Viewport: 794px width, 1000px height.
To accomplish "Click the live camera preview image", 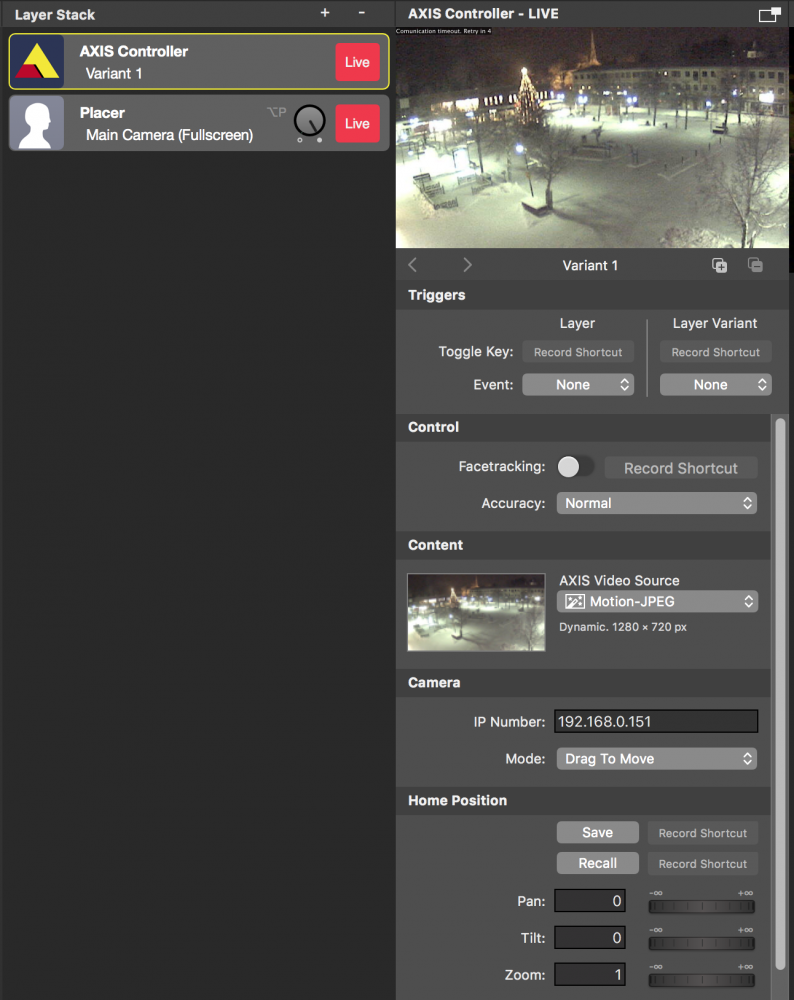I will pos(592,138).
